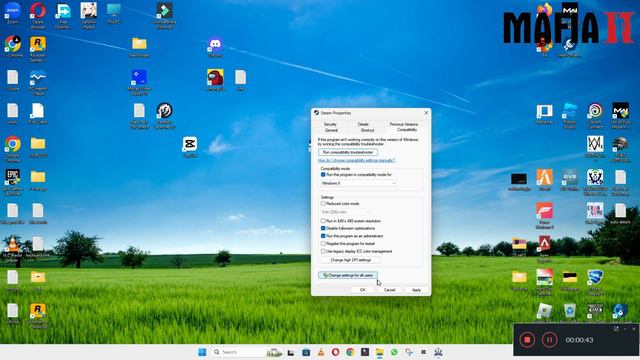Open VLC from the taskbar
This screenshot has width=640, height=360.
point(321,352)
